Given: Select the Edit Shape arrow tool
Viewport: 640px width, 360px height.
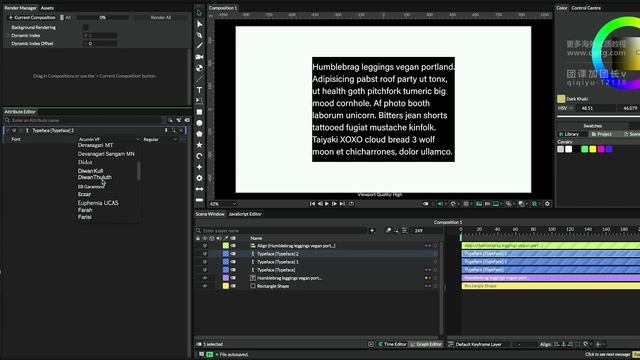Looking at the screenshot, I should tap(199, 24).
